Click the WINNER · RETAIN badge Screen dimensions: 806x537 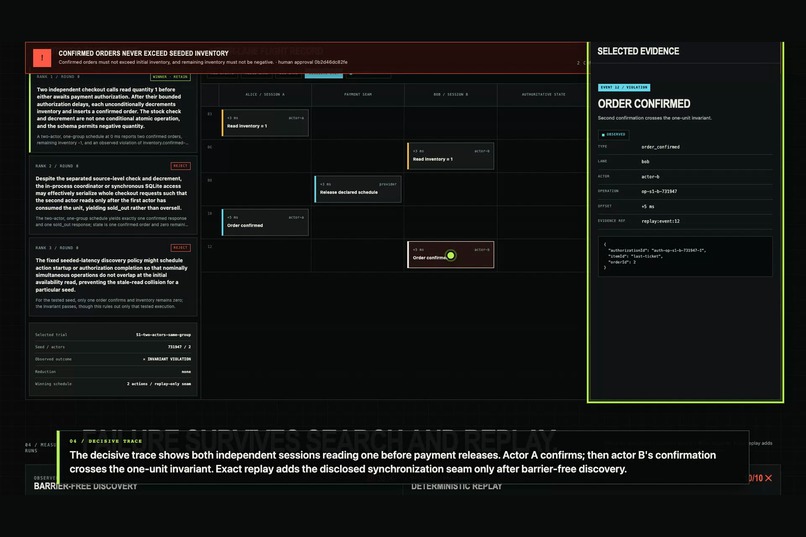click(170, 77)
